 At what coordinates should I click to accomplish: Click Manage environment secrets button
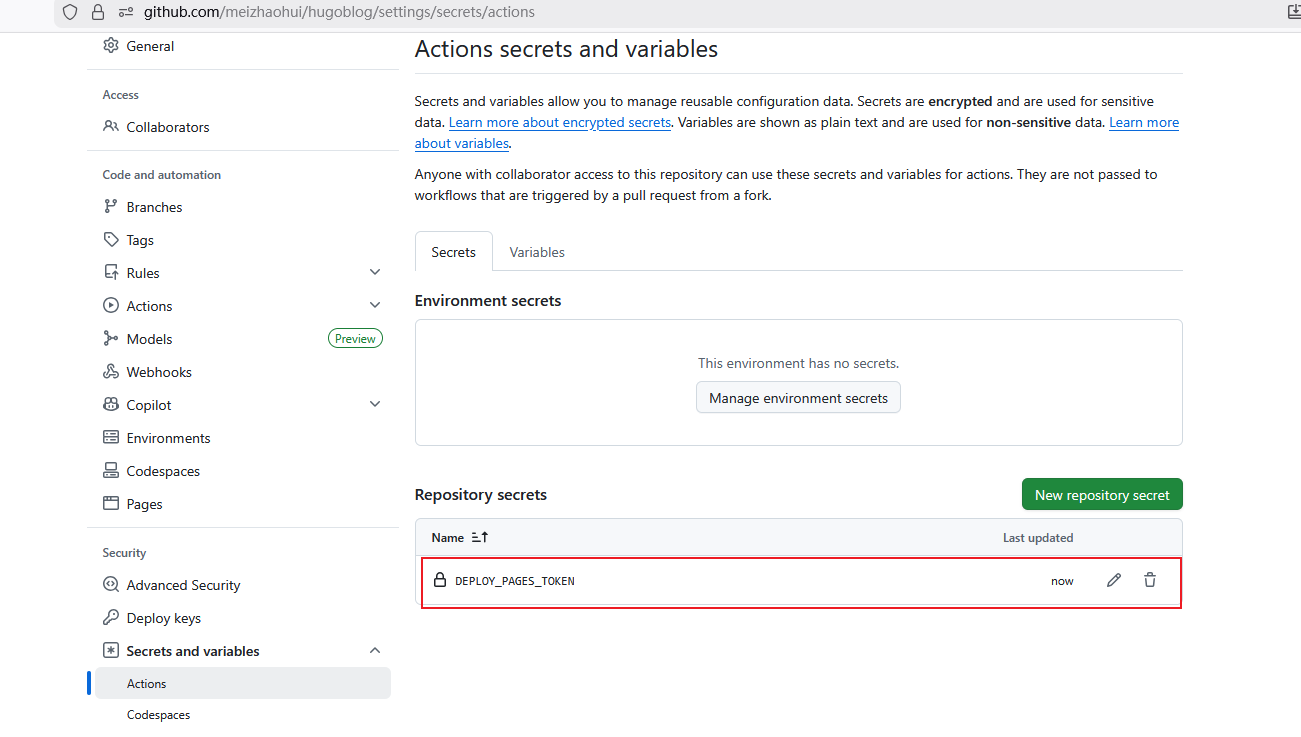tap(798, 398)
